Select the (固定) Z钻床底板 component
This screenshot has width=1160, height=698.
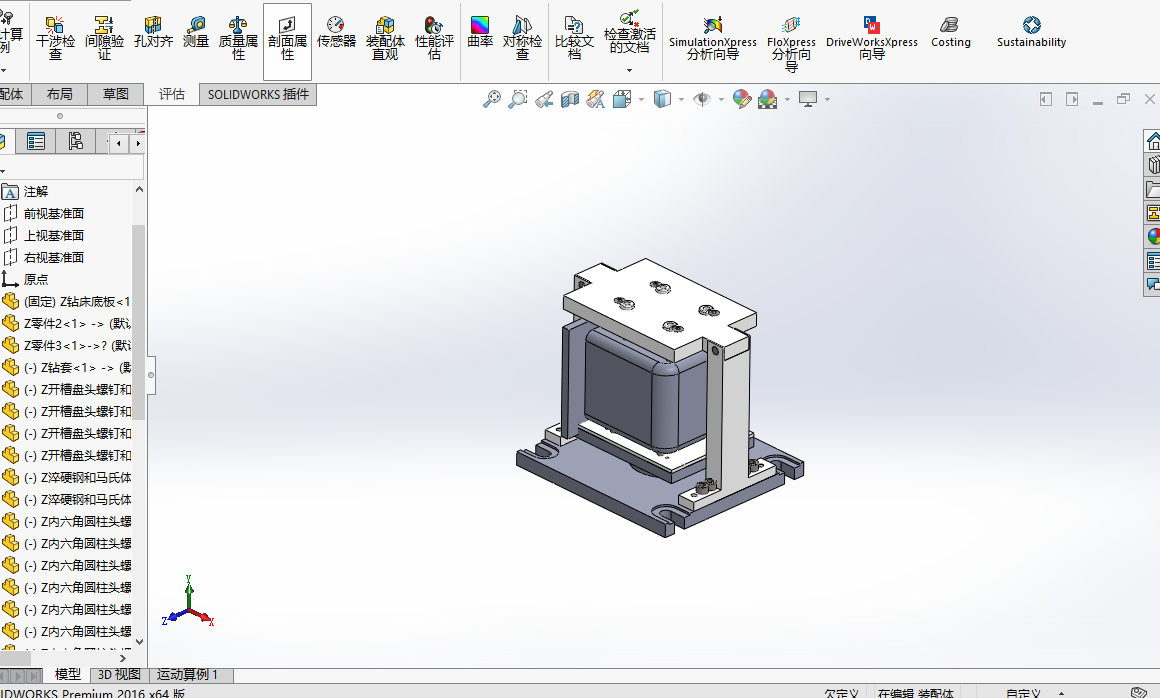coord(76,302)
